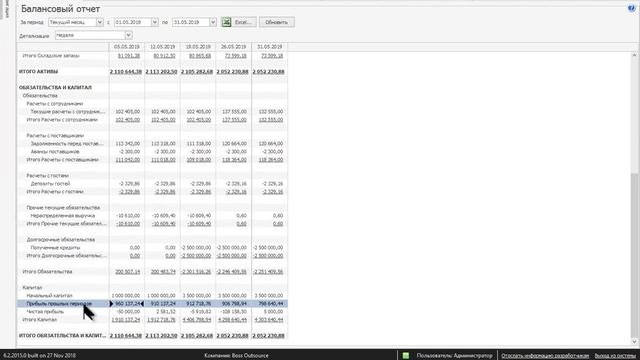Select the 'Расчеты с поставщиками' group row
Image resolution: width=640 pixels, height=360 pixels.
coord(55,136)
